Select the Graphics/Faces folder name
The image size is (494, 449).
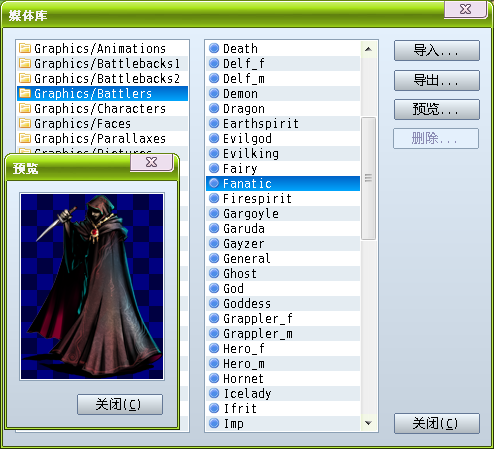[83, 124]
